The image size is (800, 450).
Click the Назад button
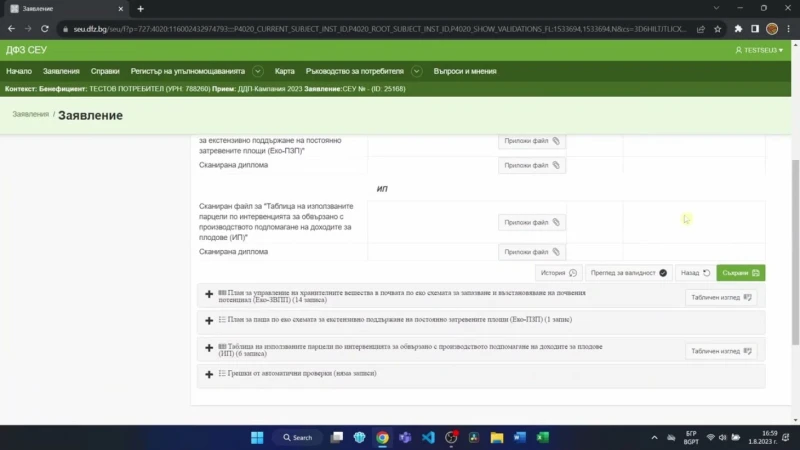[x=695, y=273]
